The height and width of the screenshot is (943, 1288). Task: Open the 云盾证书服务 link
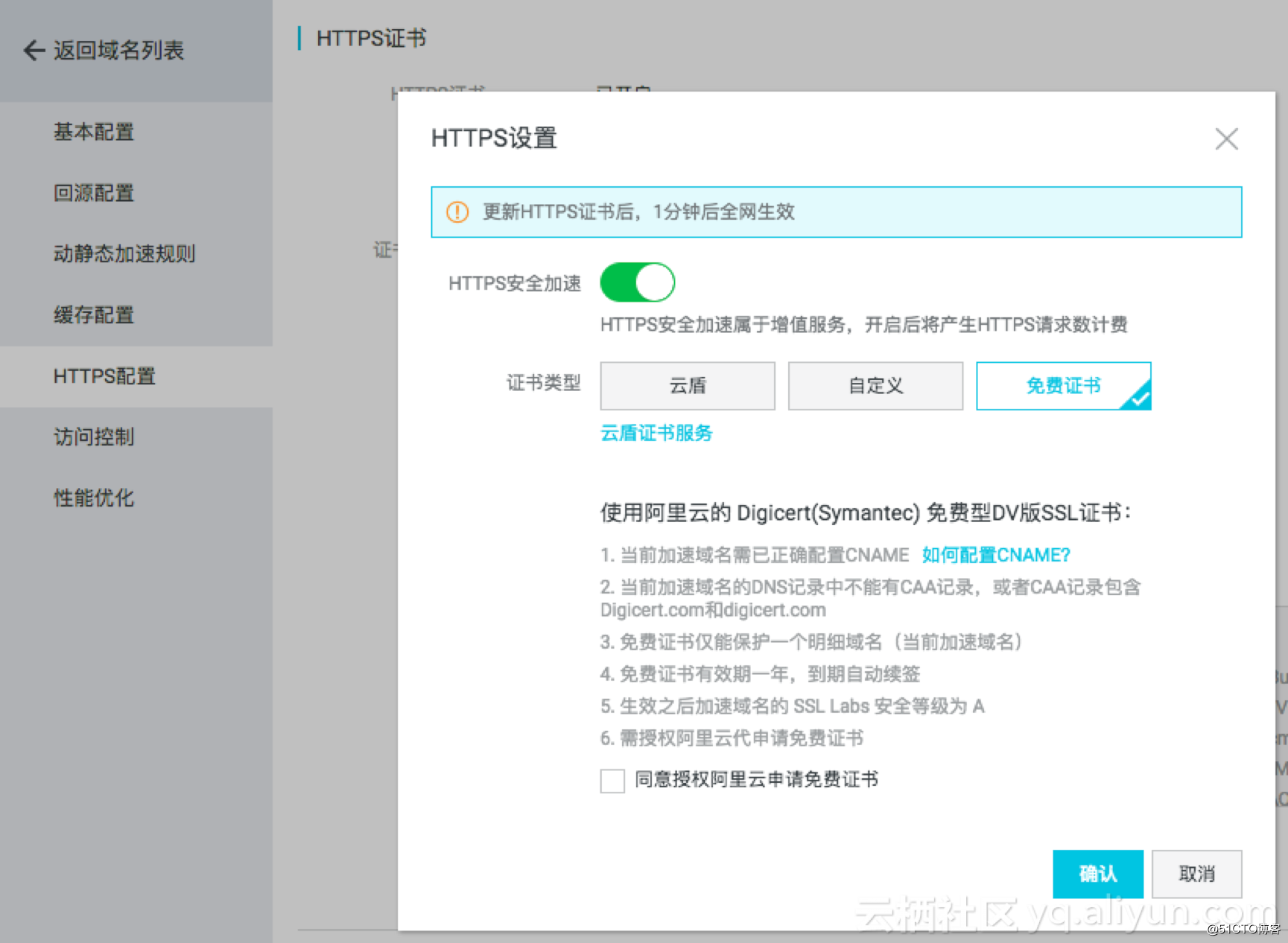point(656,433)
